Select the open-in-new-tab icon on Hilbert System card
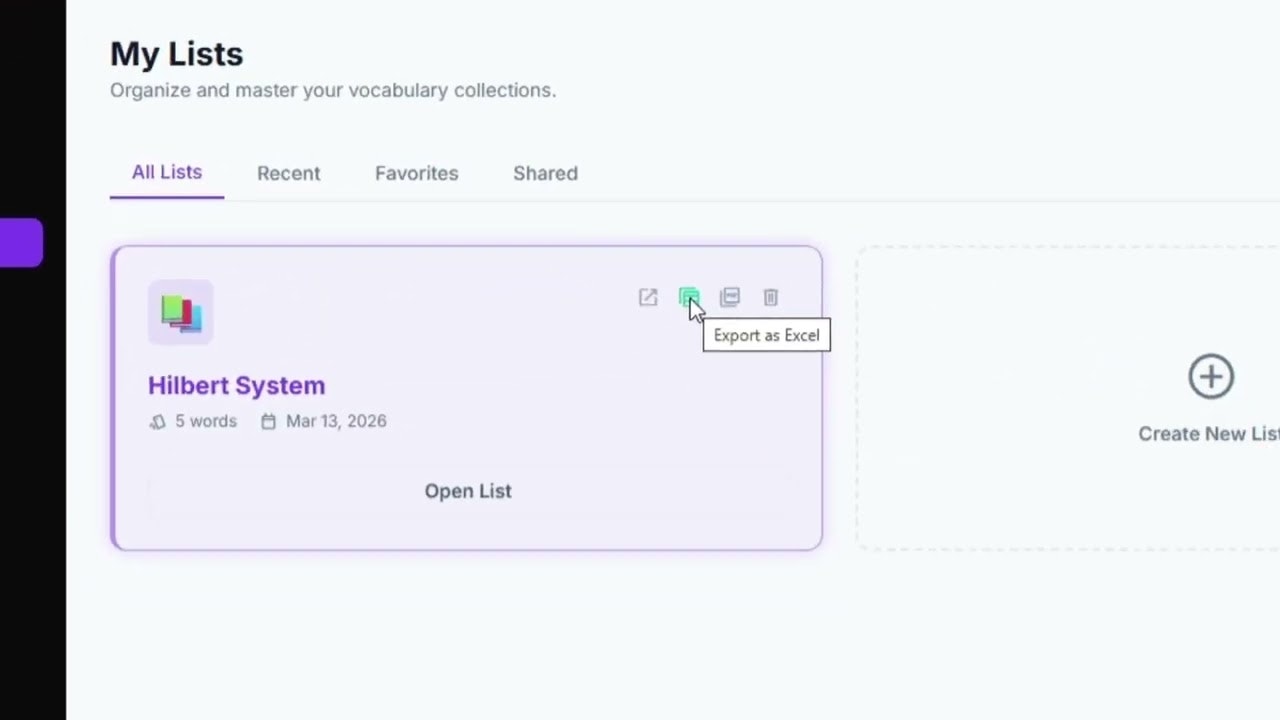The image size is (1280, 720). coord(648,297)
